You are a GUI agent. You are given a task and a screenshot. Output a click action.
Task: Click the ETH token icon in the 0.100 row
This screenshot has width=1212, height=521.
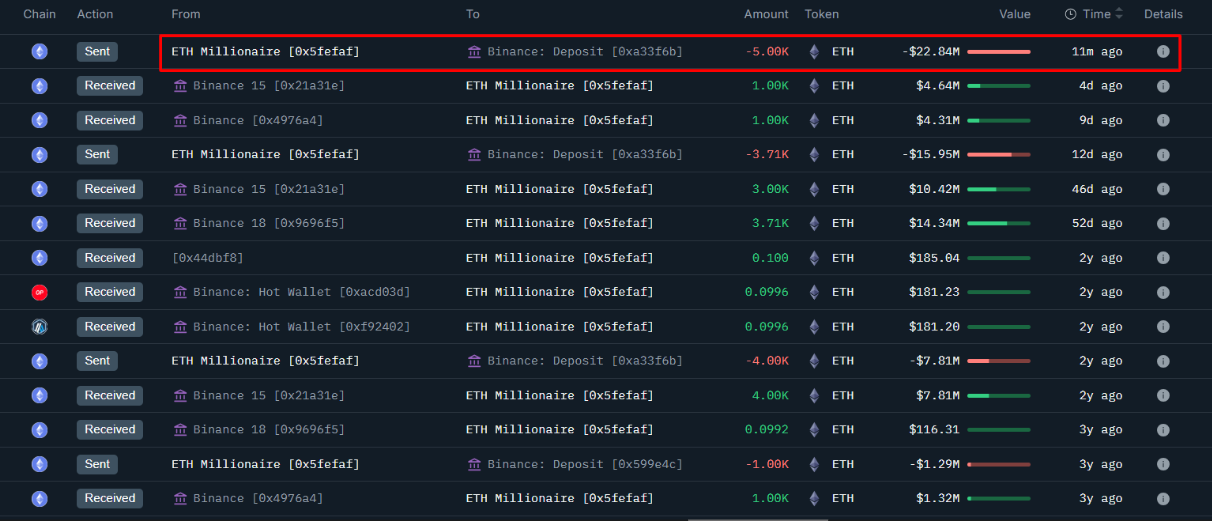(814, 258)
